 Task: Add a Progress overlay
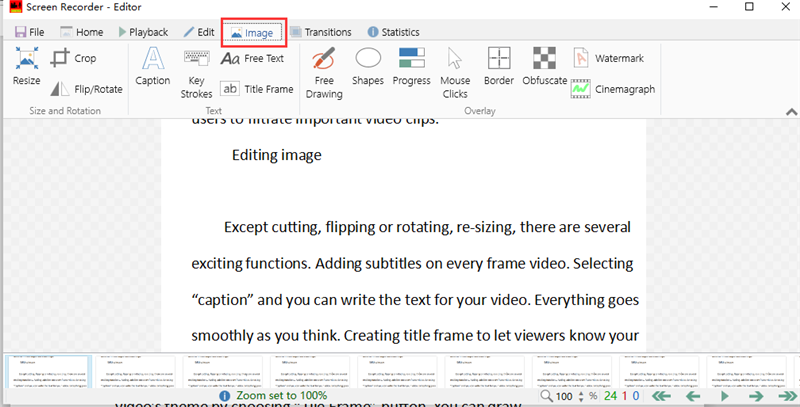pyautogui.click(x=412, y=66)
